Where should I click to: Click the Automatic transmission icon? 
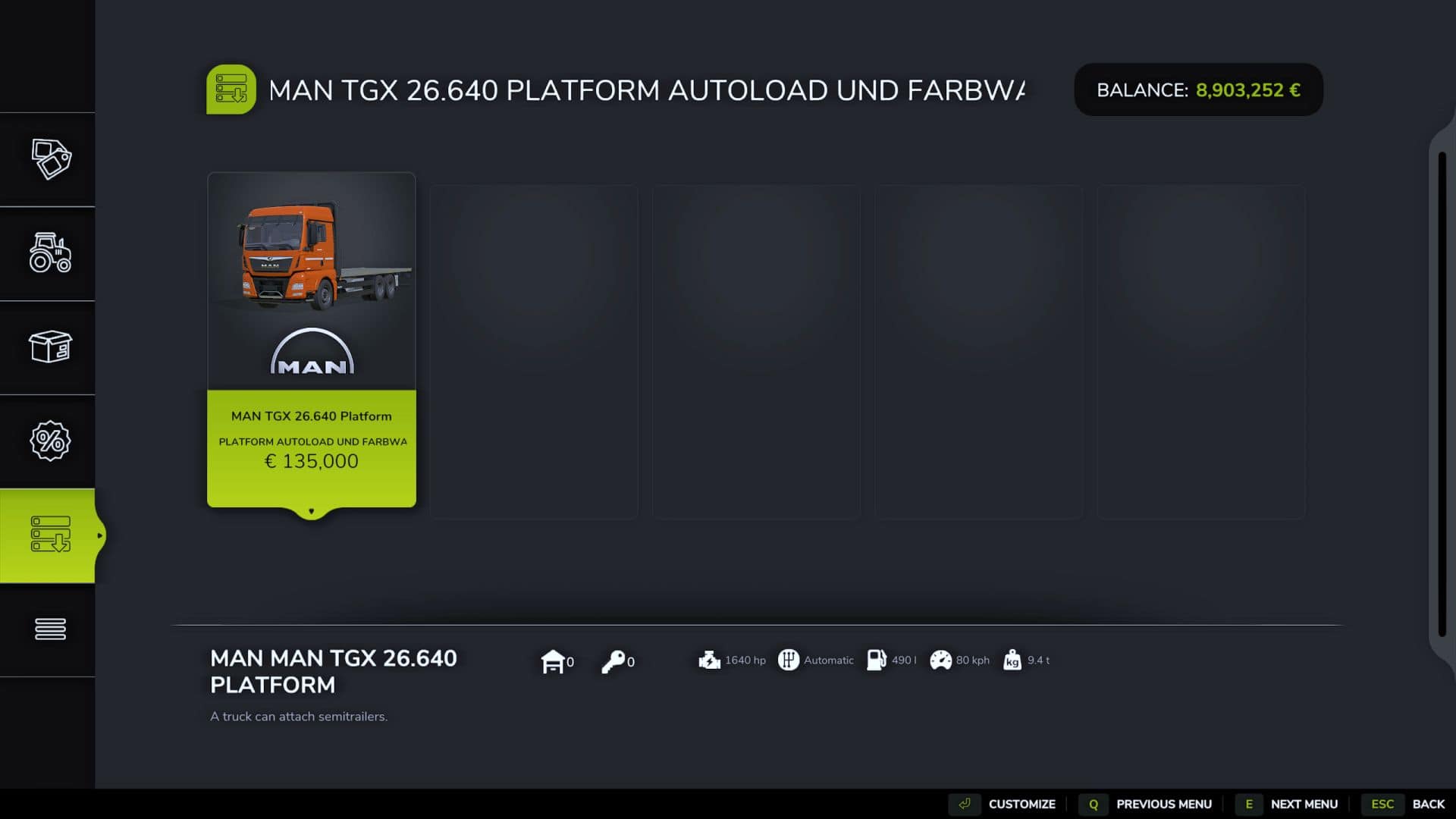pyautogui.click(x=790, y=660)
